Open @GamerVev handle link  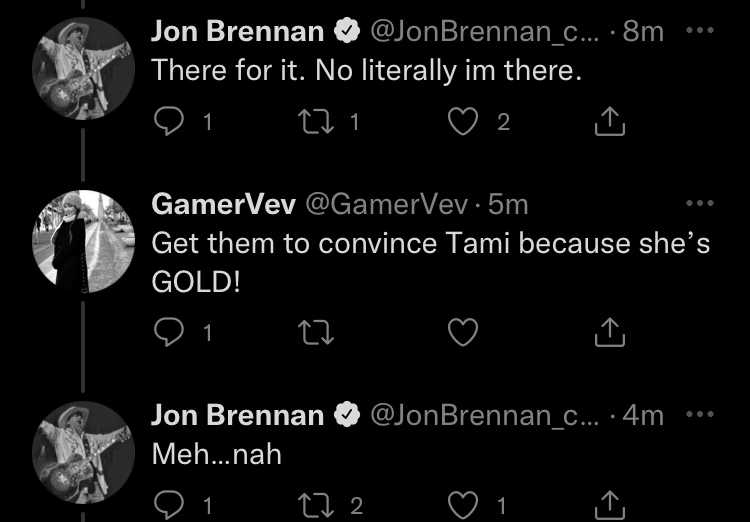coord(386,205)
